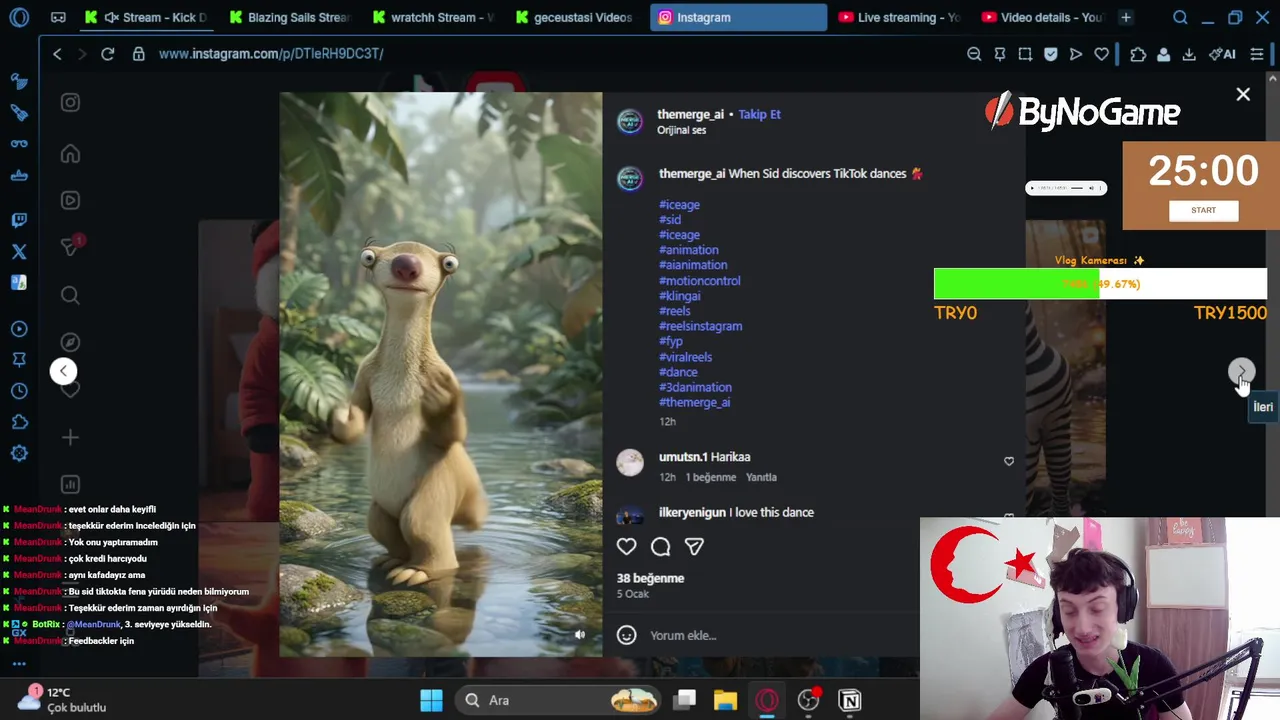Show more sidebar options ellipsis
Image resolution: width=1280 pixels, height=720 pixels.
point(19,664)
